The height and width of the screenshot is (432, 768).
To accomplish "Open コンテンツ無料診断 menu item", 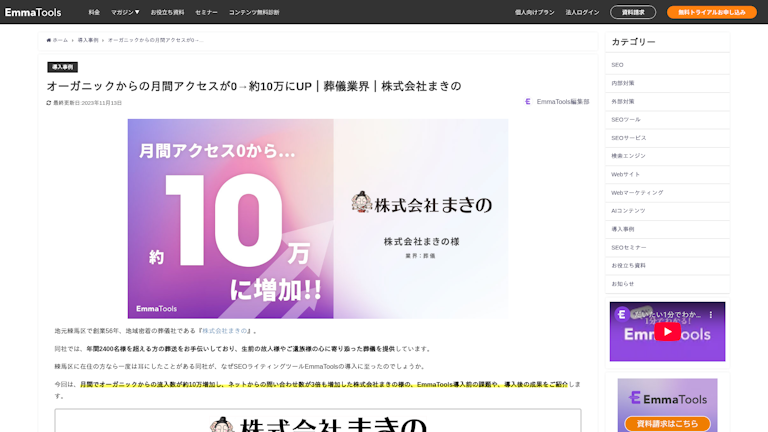I will click(254, 12).
